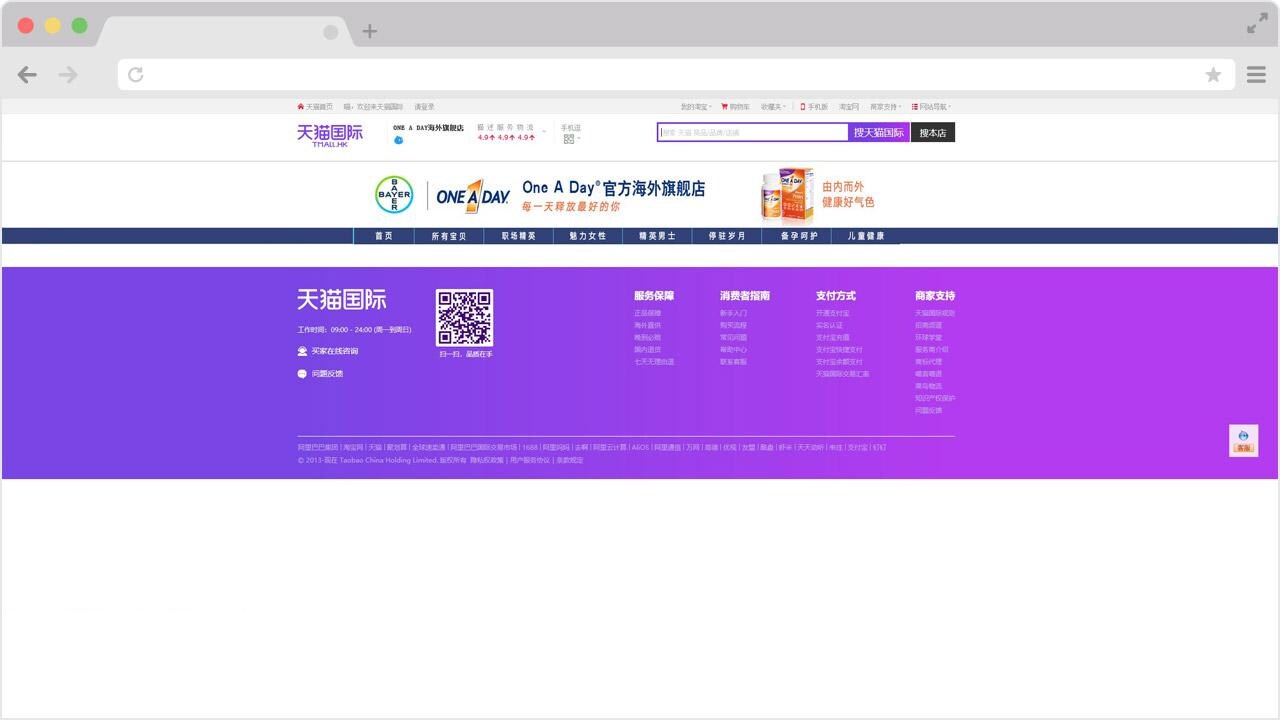1280x720 pixels.
Task: Open the 阿里巴巴集团 footer link
Action: click(317, 447)
